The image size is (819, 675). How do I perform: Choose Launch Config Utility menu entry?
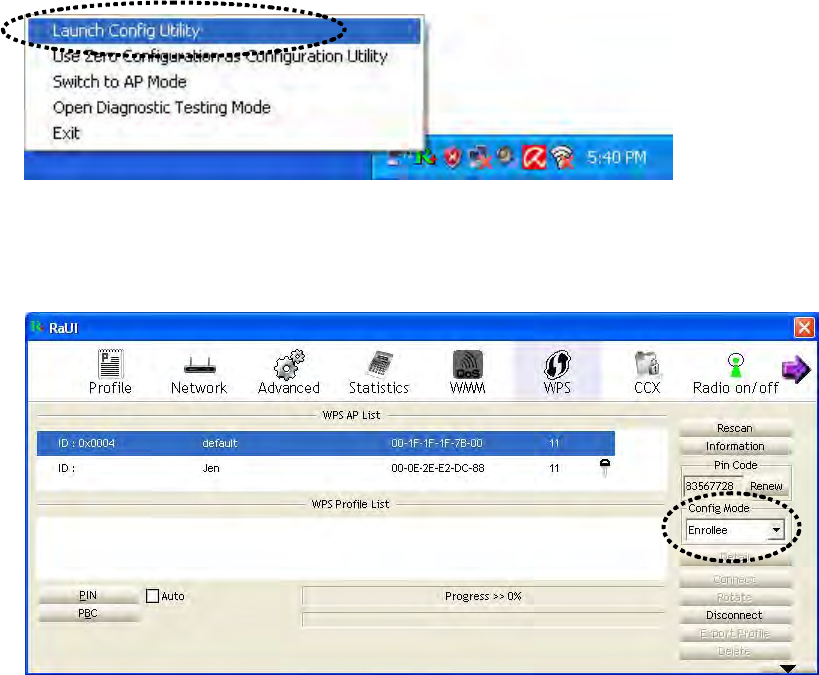(224, 31)
